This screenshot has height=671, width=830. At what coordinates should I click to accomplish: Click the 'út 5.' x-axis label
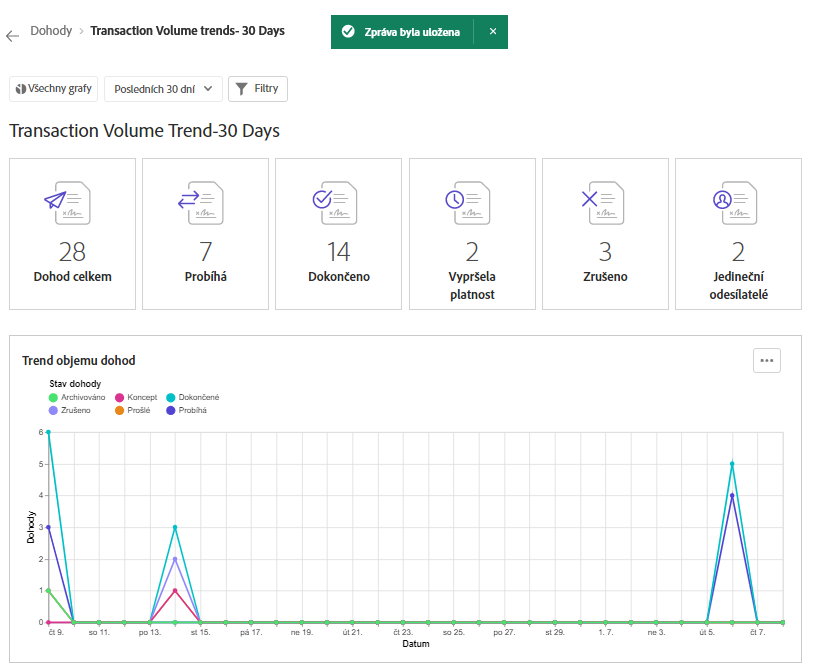pos(707,632)
